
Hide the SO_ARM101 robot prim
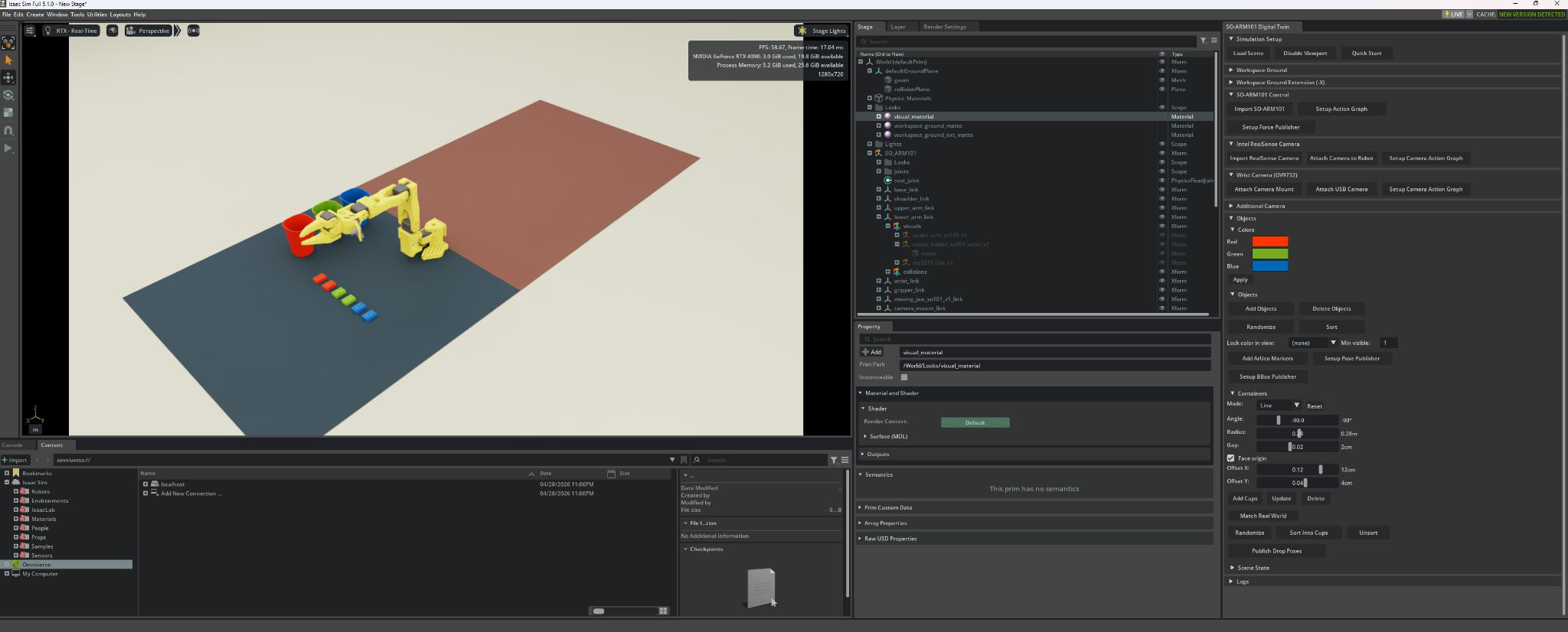1162,153
